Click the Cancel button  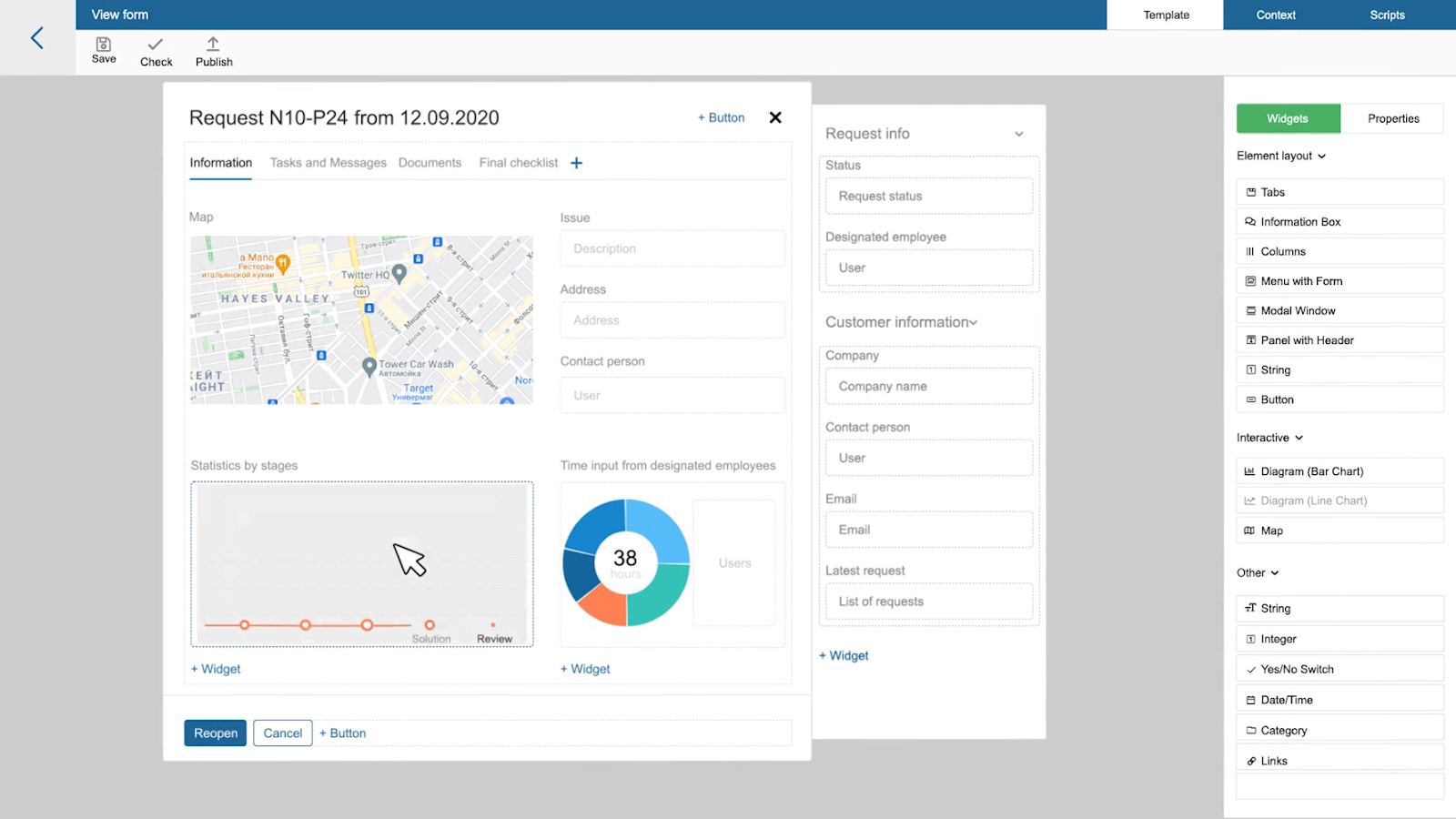tap(282, 733)
